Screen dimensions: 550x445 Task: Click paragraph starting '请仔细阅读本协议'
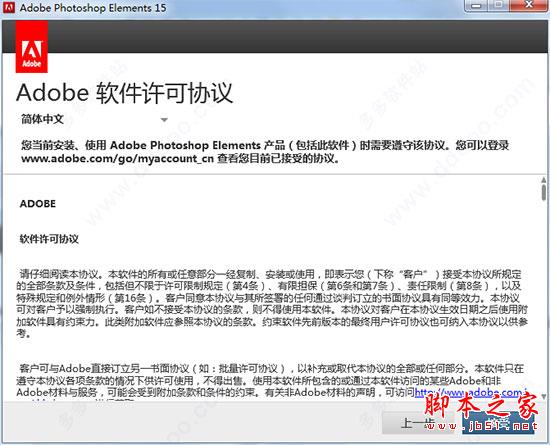272,304
